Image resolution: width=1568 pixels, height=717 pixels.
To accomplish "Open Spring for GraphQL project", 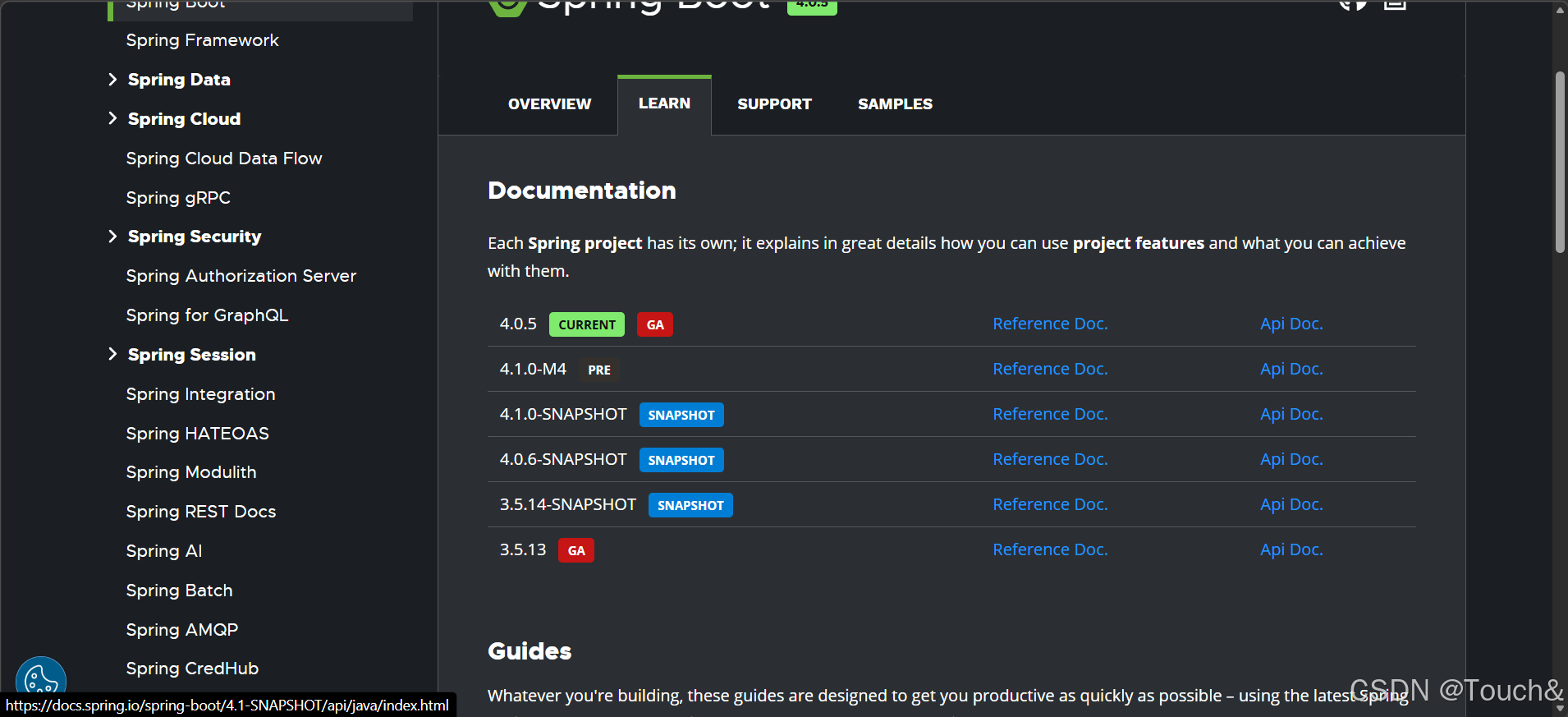I will tap(207, 315).
